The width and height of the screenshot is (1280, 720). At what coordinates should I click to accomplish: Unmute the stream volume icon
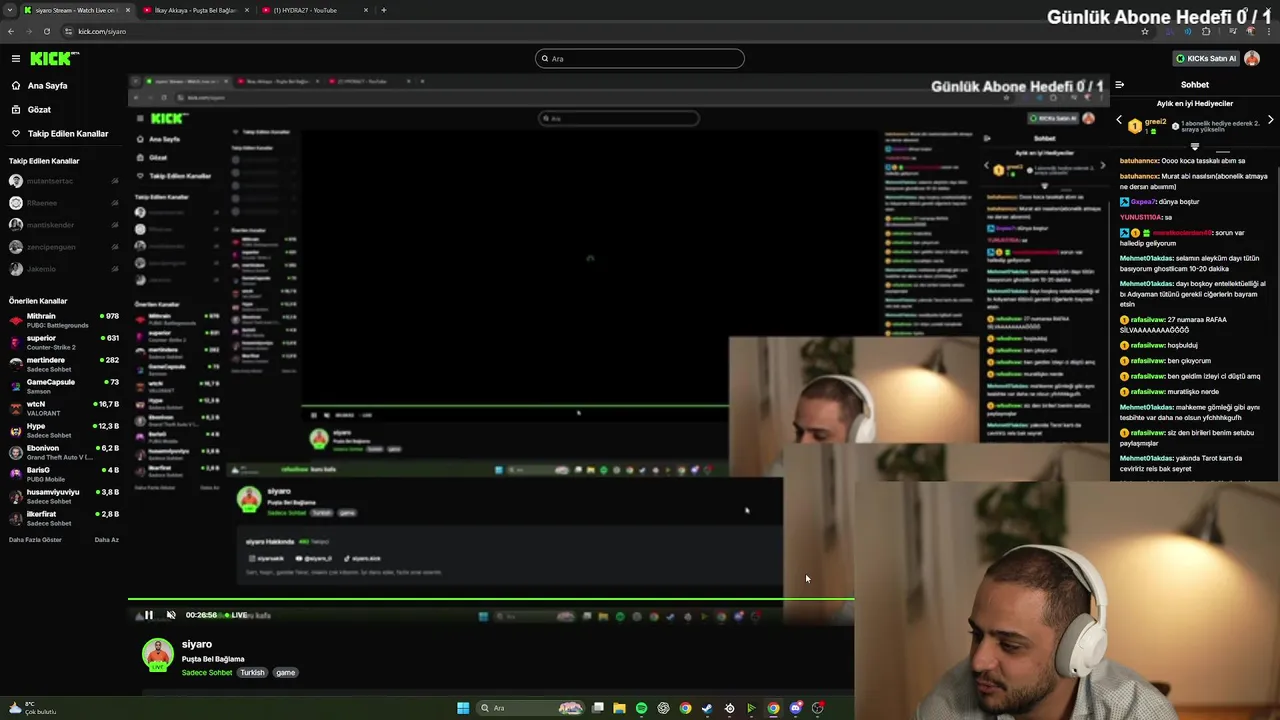pos(171,615)
